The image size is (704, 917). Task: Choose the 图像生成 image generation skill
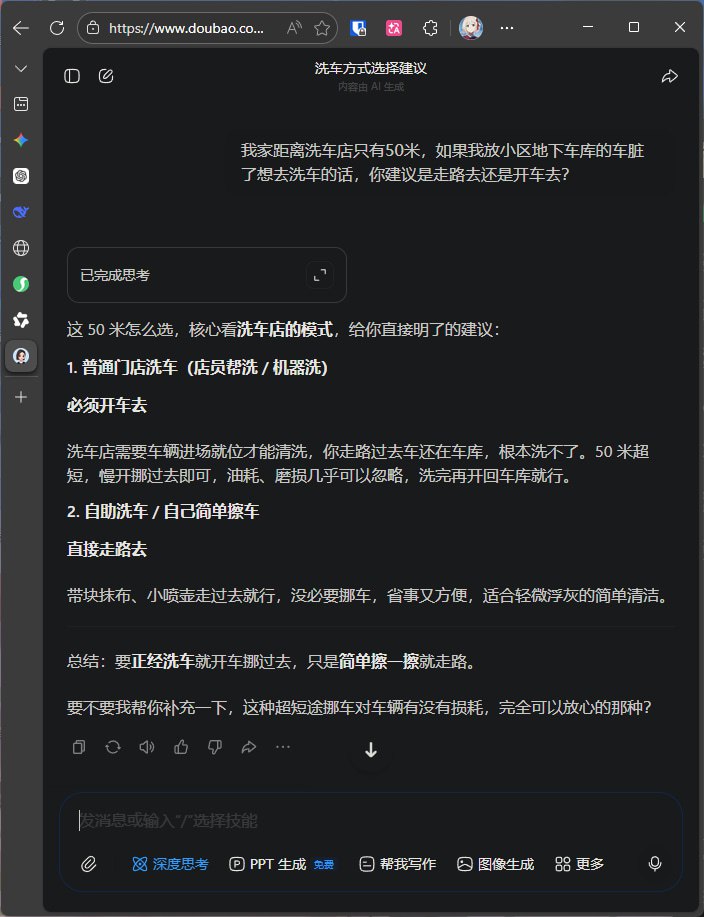click(495, 864)
